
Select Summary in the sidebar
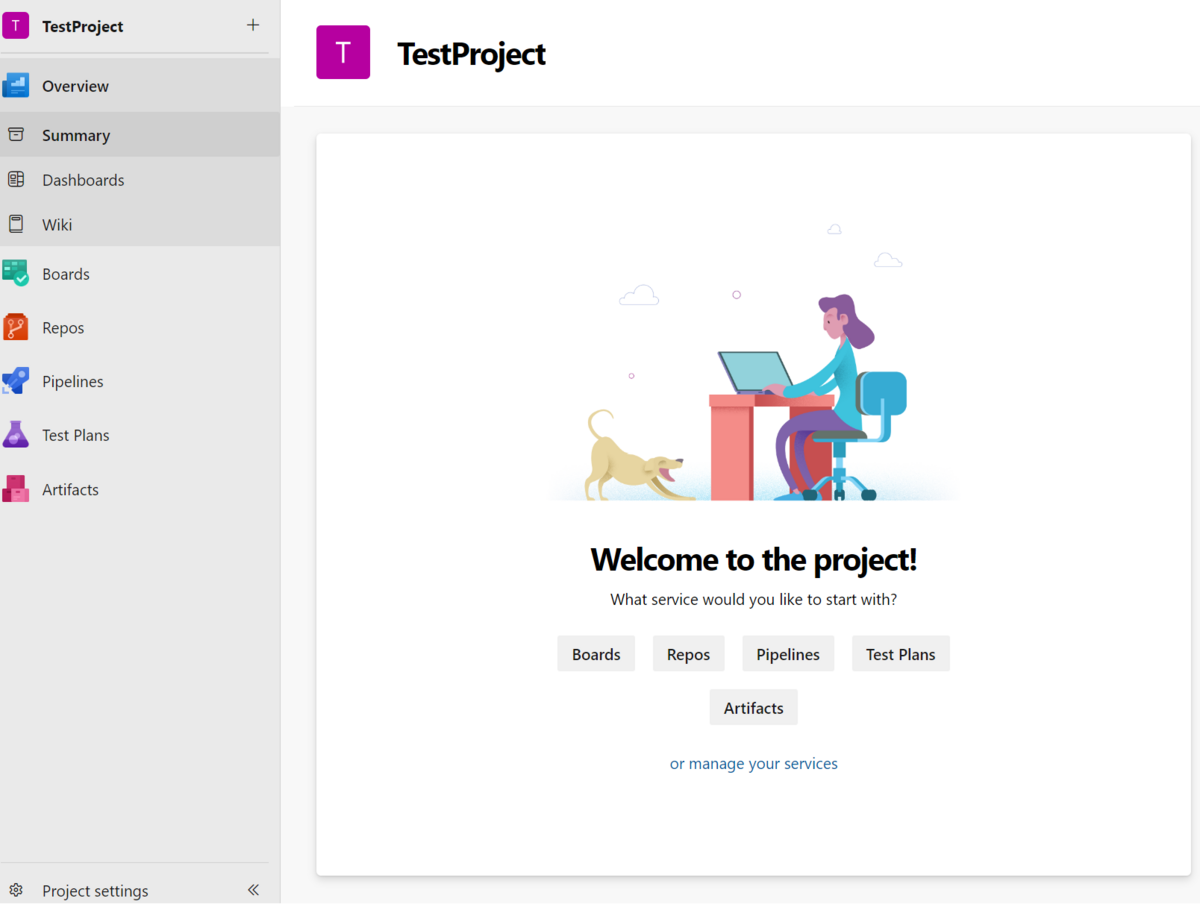76,135
